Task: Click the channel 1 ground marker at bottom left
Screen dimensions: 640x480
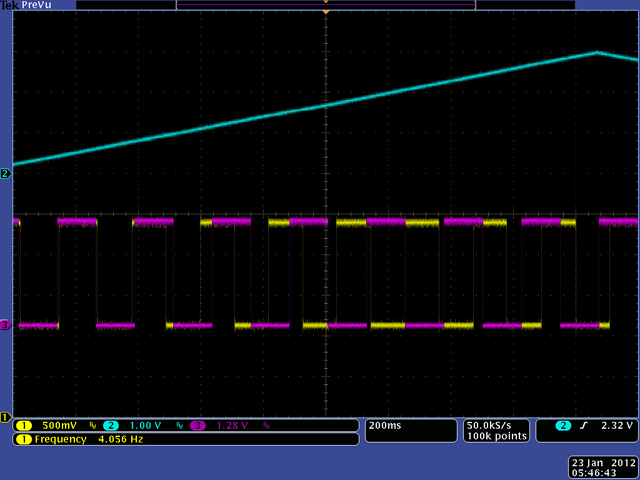Action: click(x=5, y=416)
